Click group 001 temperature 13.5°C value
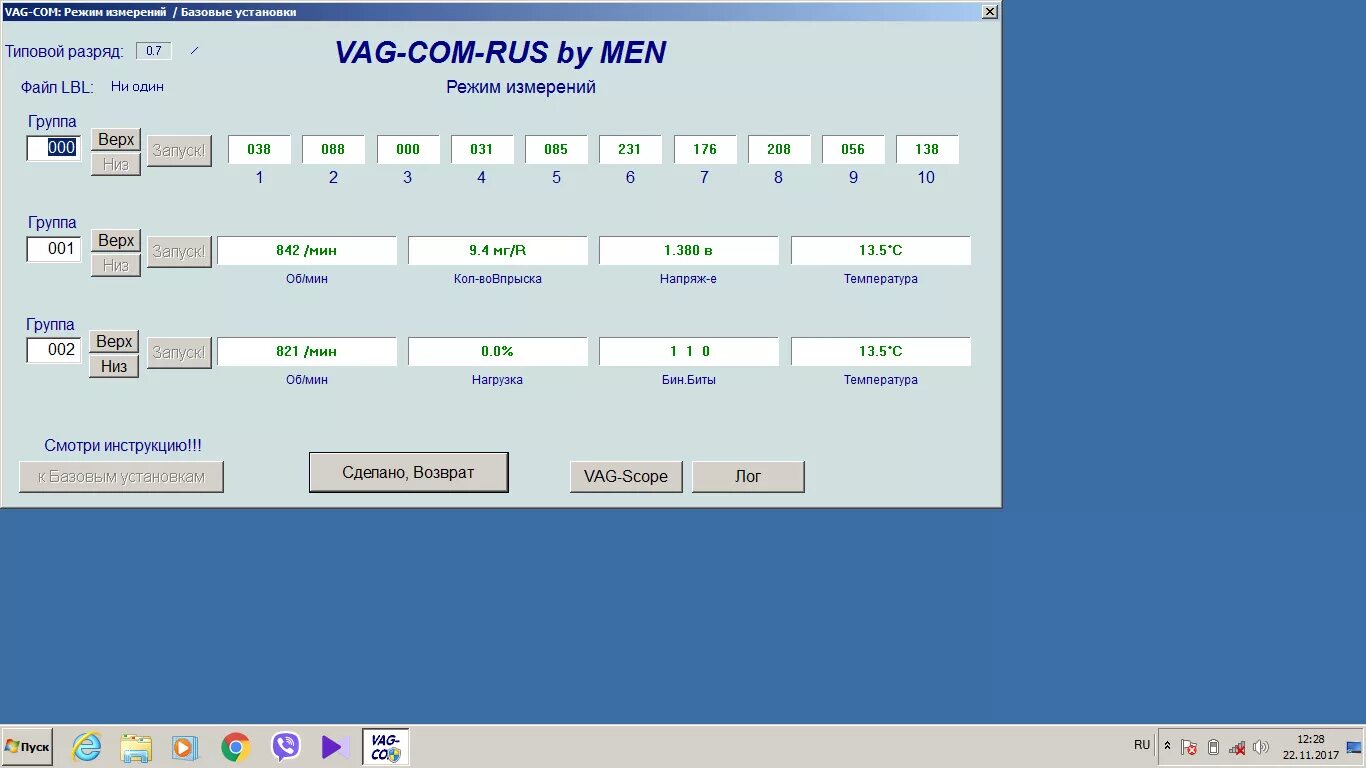 point(881,250)
